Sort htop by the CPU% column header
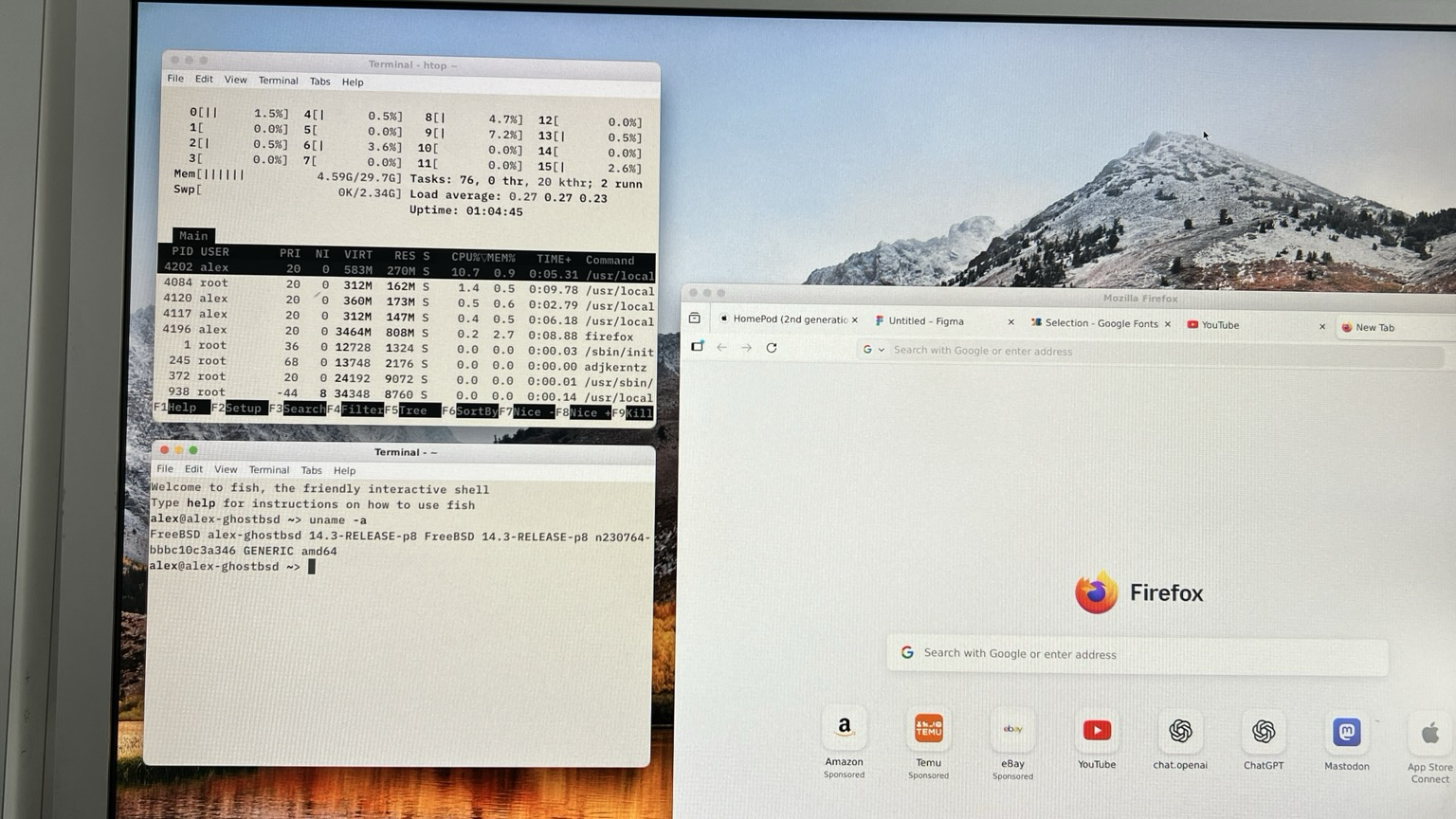This screenshot has height=819, width=1456. [466, 257]
